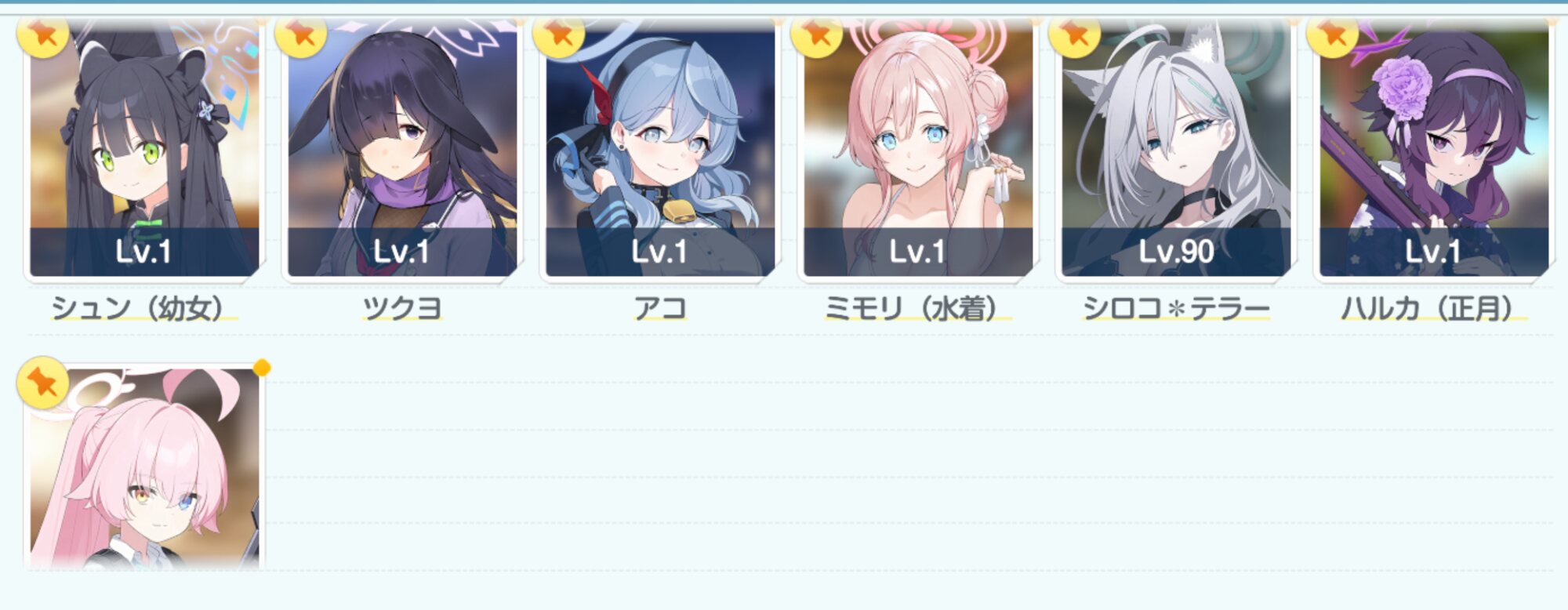Click the ミモリ(水着) name label

click(918, 309)
